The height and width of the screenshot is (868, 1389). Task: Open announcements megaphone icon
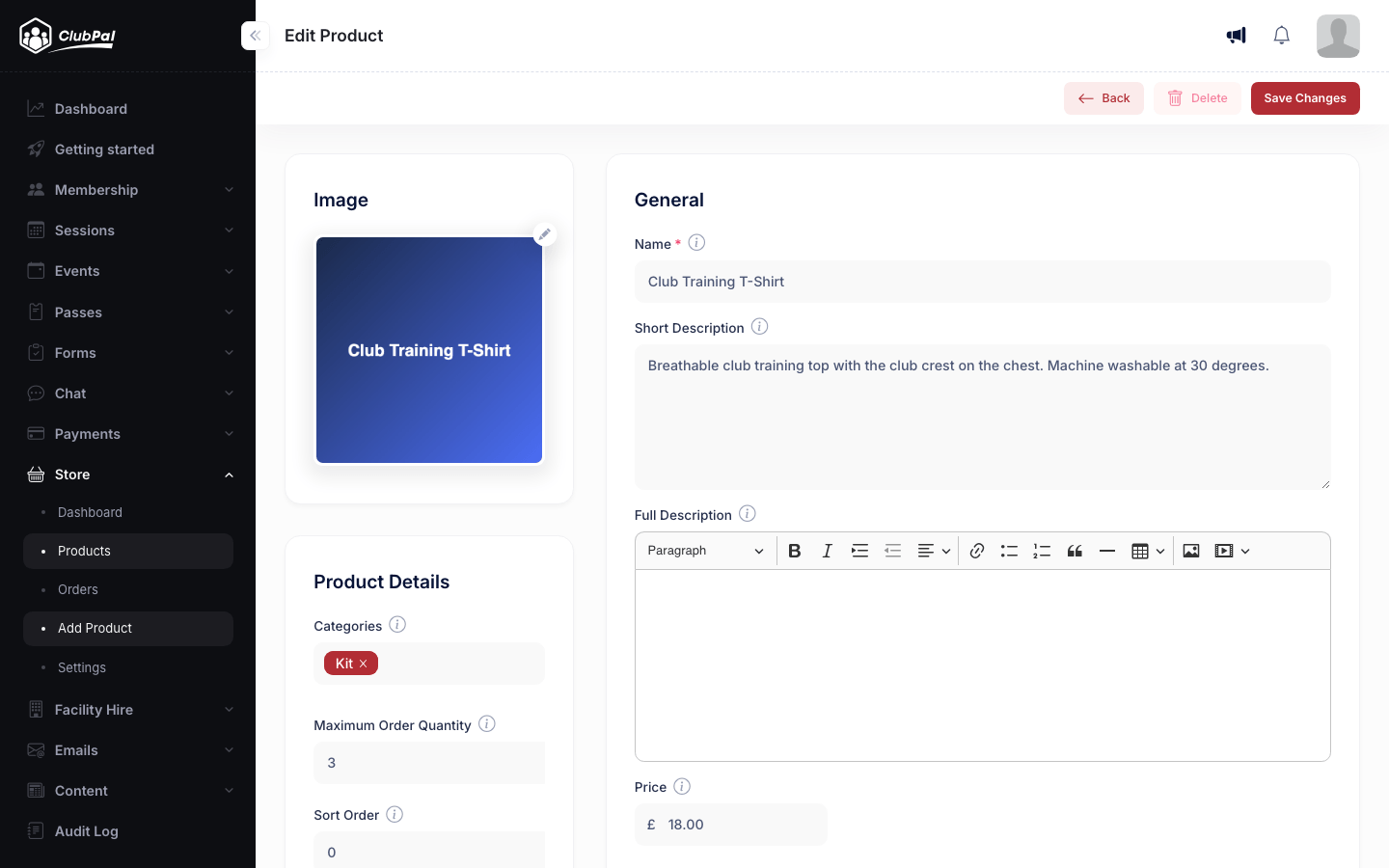pos(1236,36)
